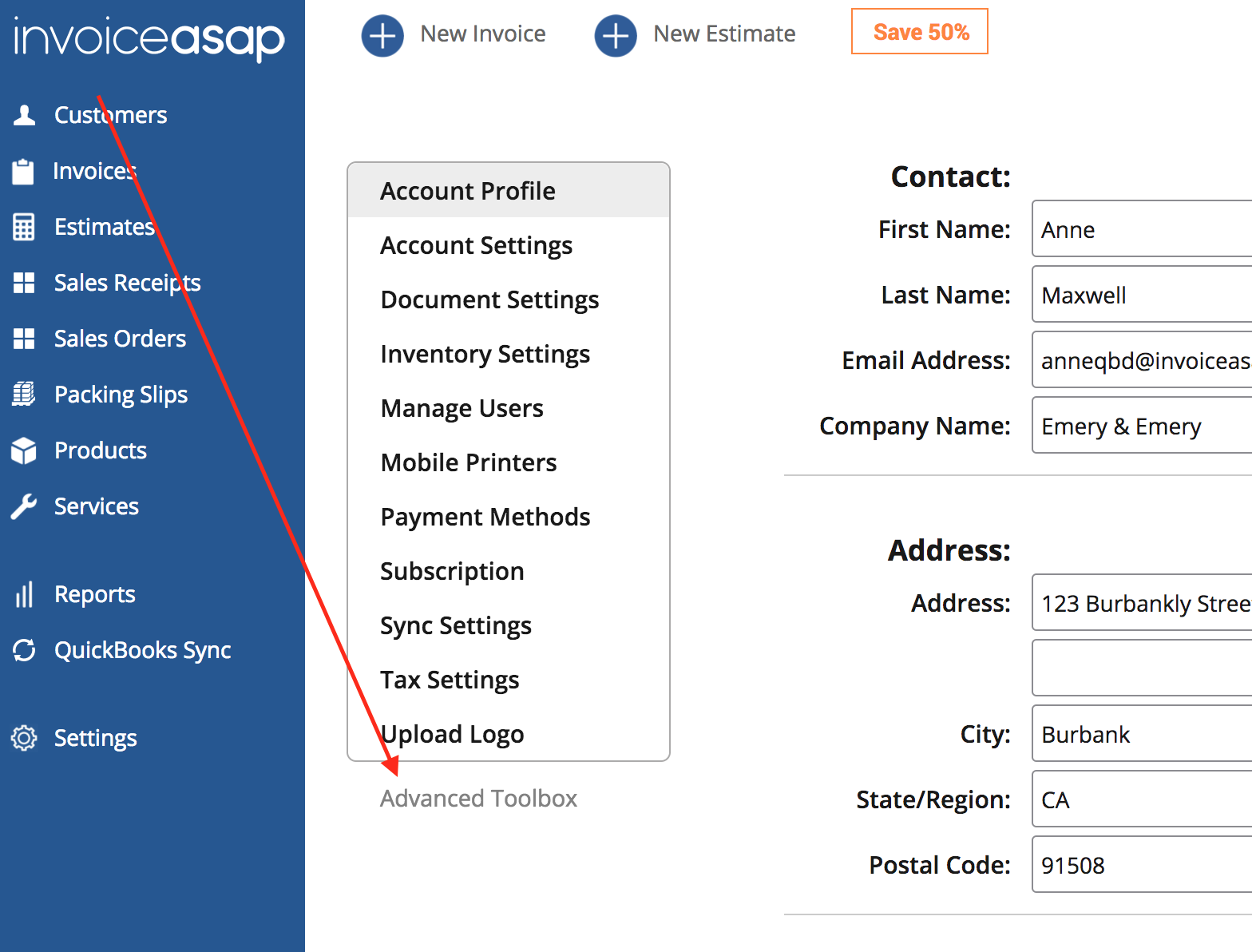Image resolution: width=1252 pixels, height=952 pixels.
Task: Click the Settings gear icon
Action: click(24, 738)
